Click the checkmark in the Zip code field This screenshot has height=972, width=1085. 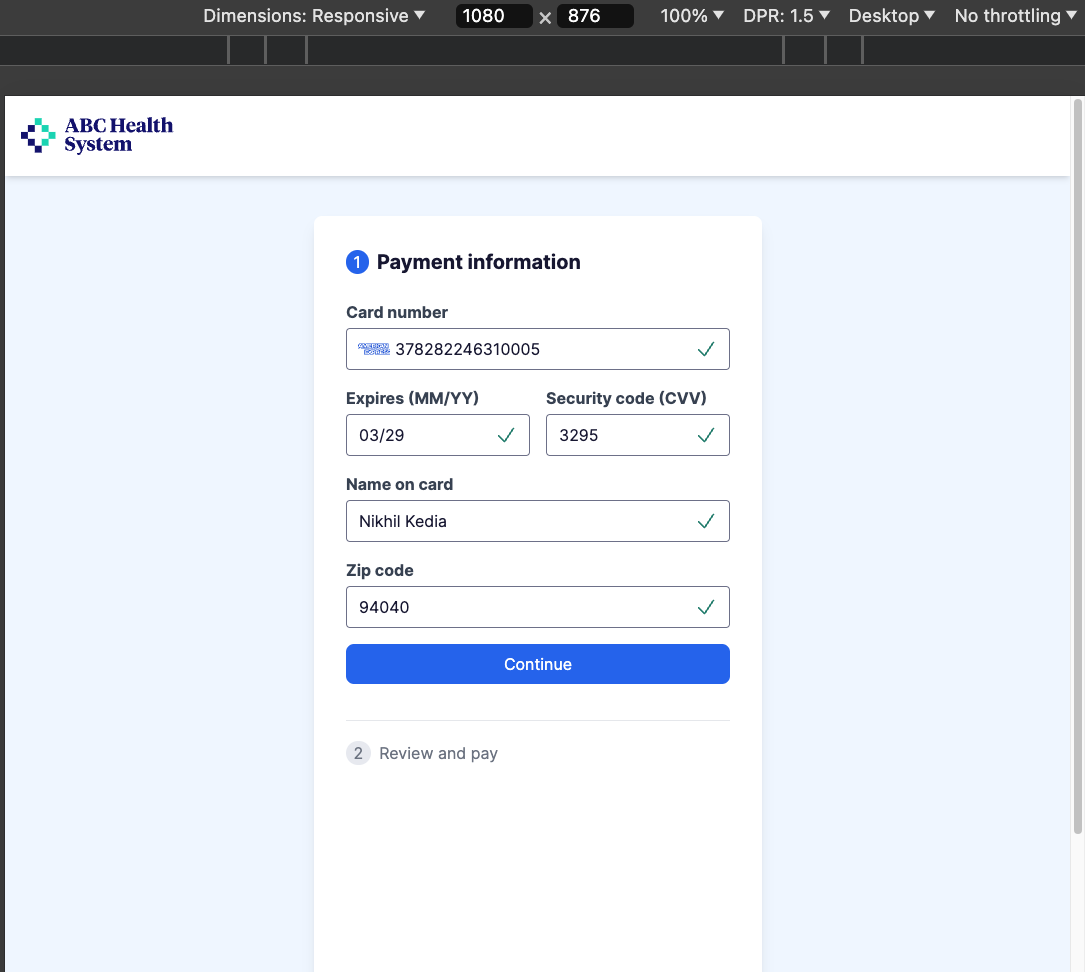click(706, 607)
